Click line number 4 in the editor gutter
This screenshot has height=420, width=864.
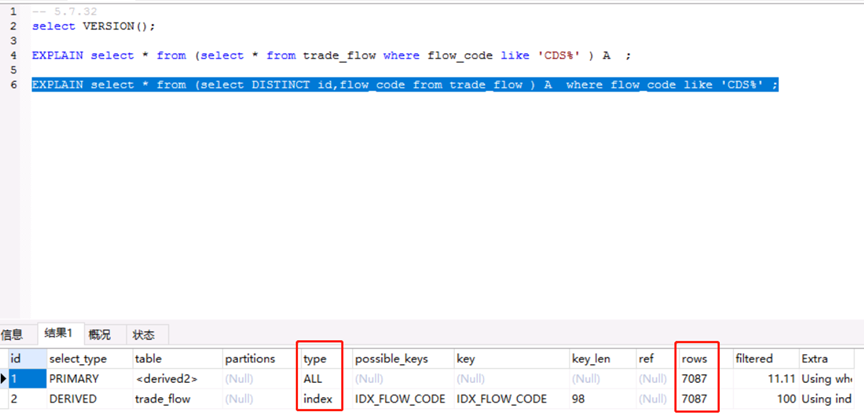pyautogui.click(x=13, y=55)
